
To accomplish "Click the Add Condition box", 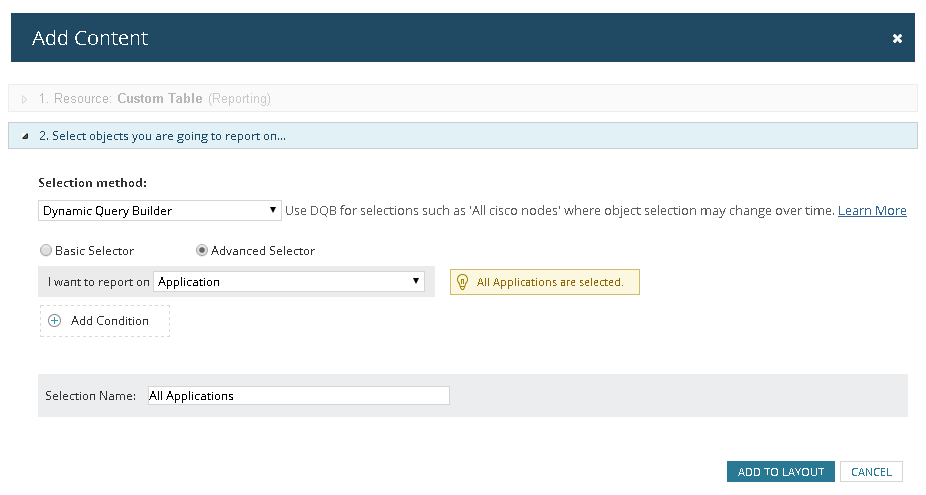I will coord(105,321).
